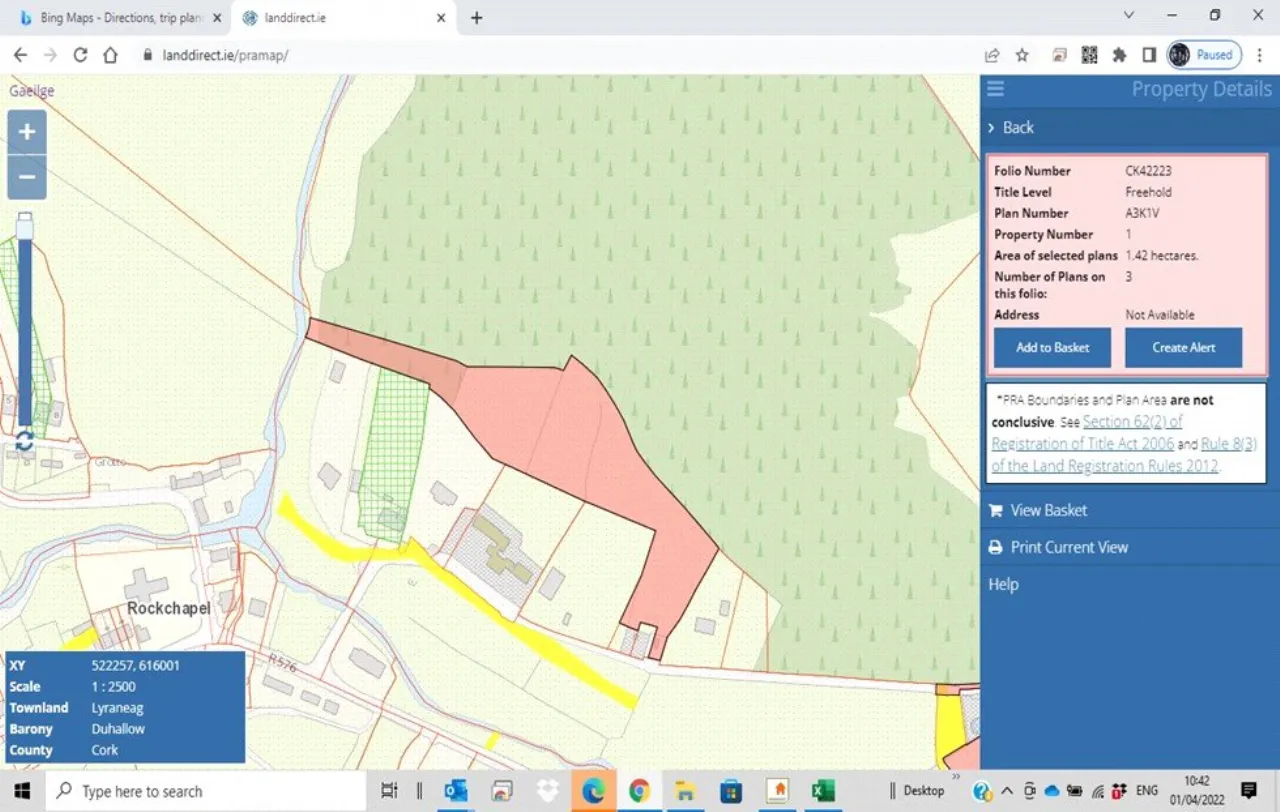Open Excel from the Windows taskbar
Viewport: 1280px width, 812px height.
(x=823, y=791)
